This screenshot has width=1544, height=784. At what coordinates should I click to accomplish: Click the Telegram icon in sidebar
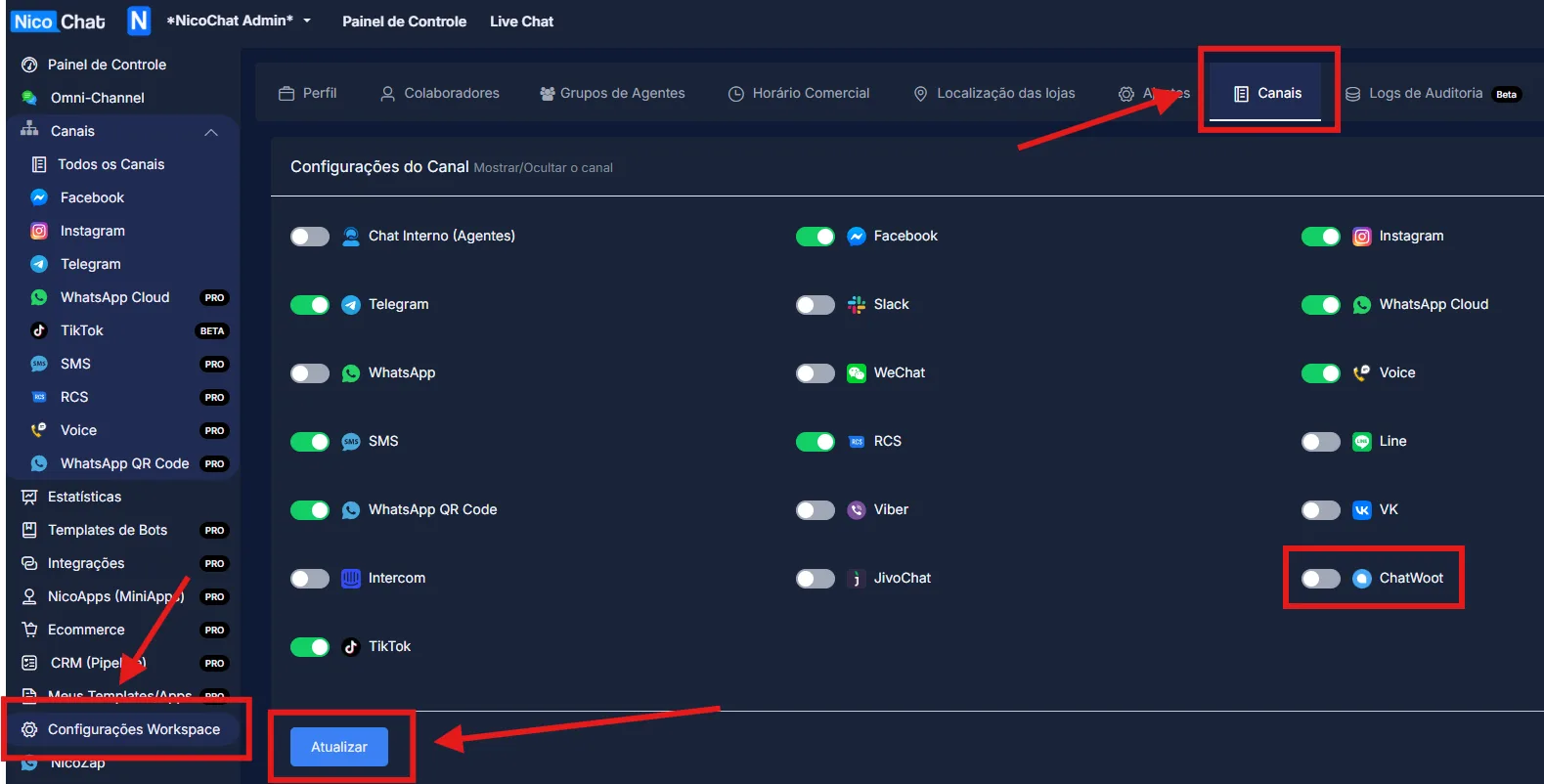(39, 264)
